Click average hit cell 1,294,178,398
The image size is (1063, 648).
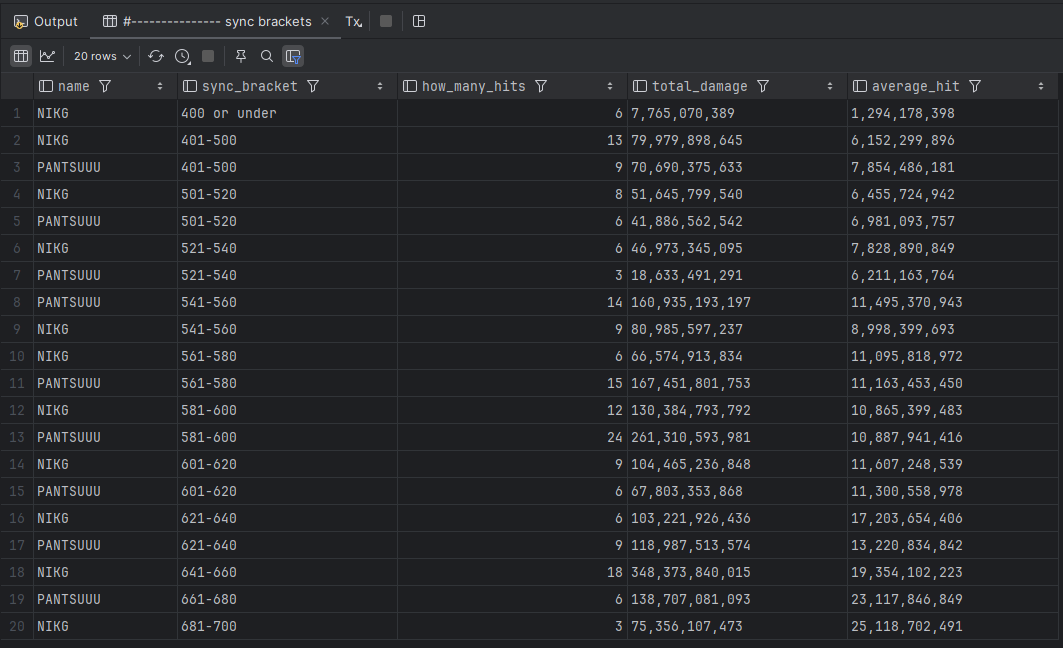pyautogui.click(x=952, y=113)
